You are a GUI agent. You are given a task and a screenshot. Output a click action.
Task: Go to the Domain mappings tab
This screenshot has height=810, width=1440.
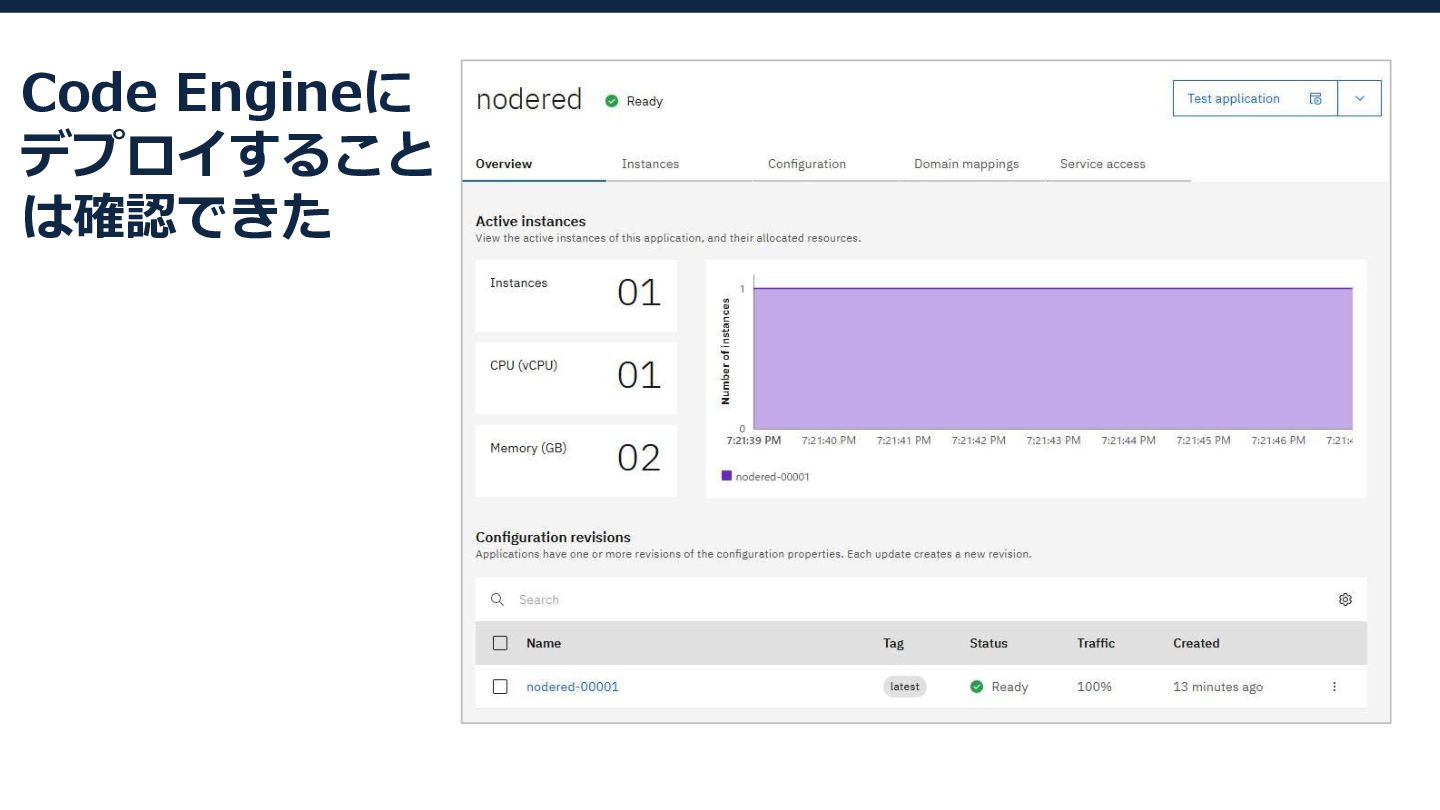click(966, 164)
